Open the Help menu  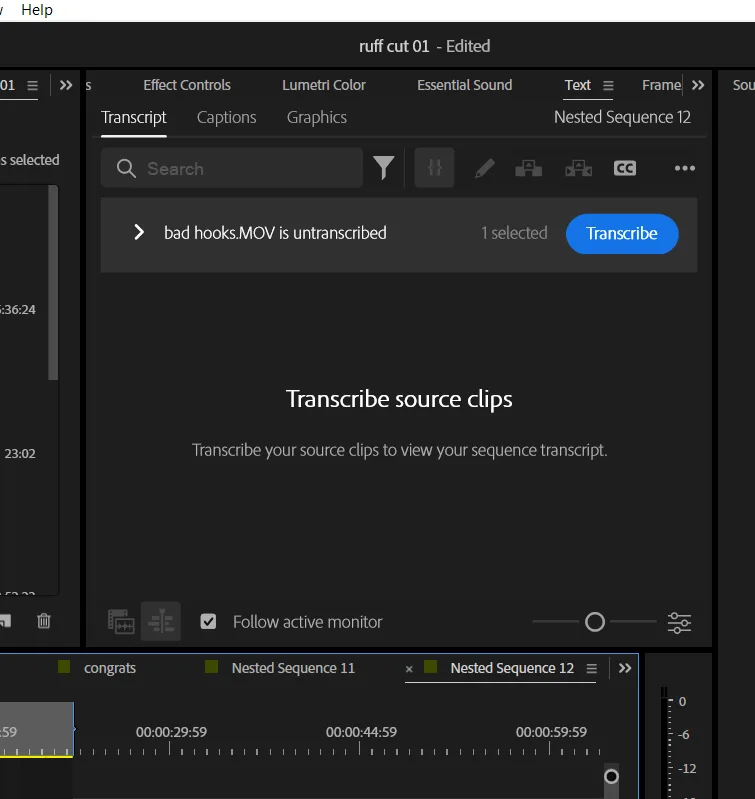coord(37,10)
